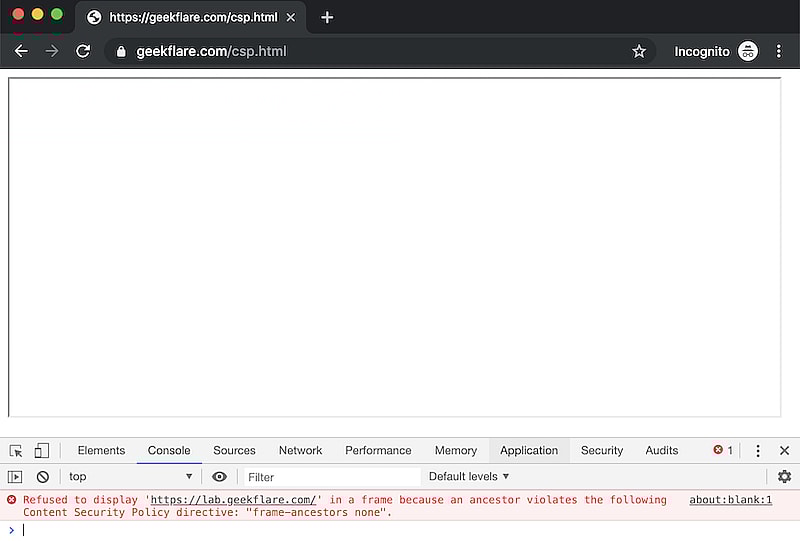The width and height of the screenshot is (800, 541).
Task: Open the about:blank:1 source link
Action: click(731, 500)
